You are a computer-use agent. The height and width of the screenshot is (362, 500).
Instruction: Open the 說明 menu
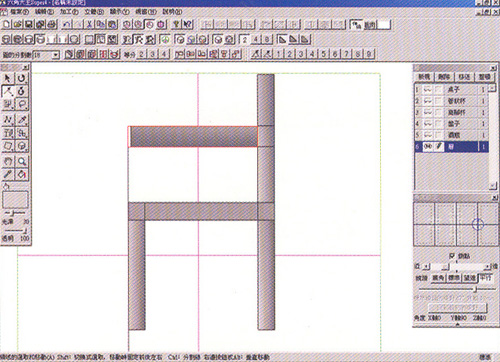point(172,12)
